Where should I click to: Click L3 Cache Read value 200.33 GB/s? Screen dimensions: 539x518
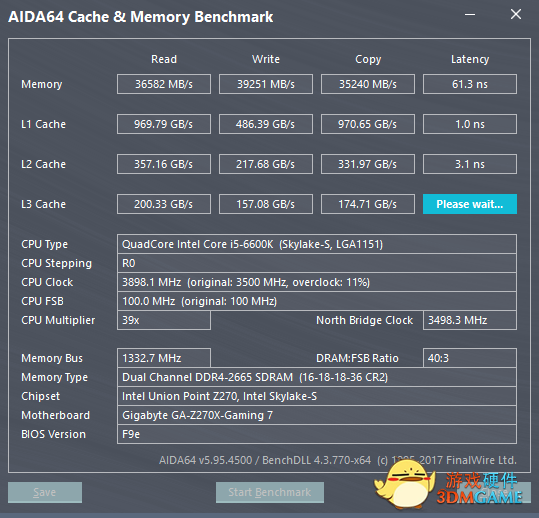point(164,204)
